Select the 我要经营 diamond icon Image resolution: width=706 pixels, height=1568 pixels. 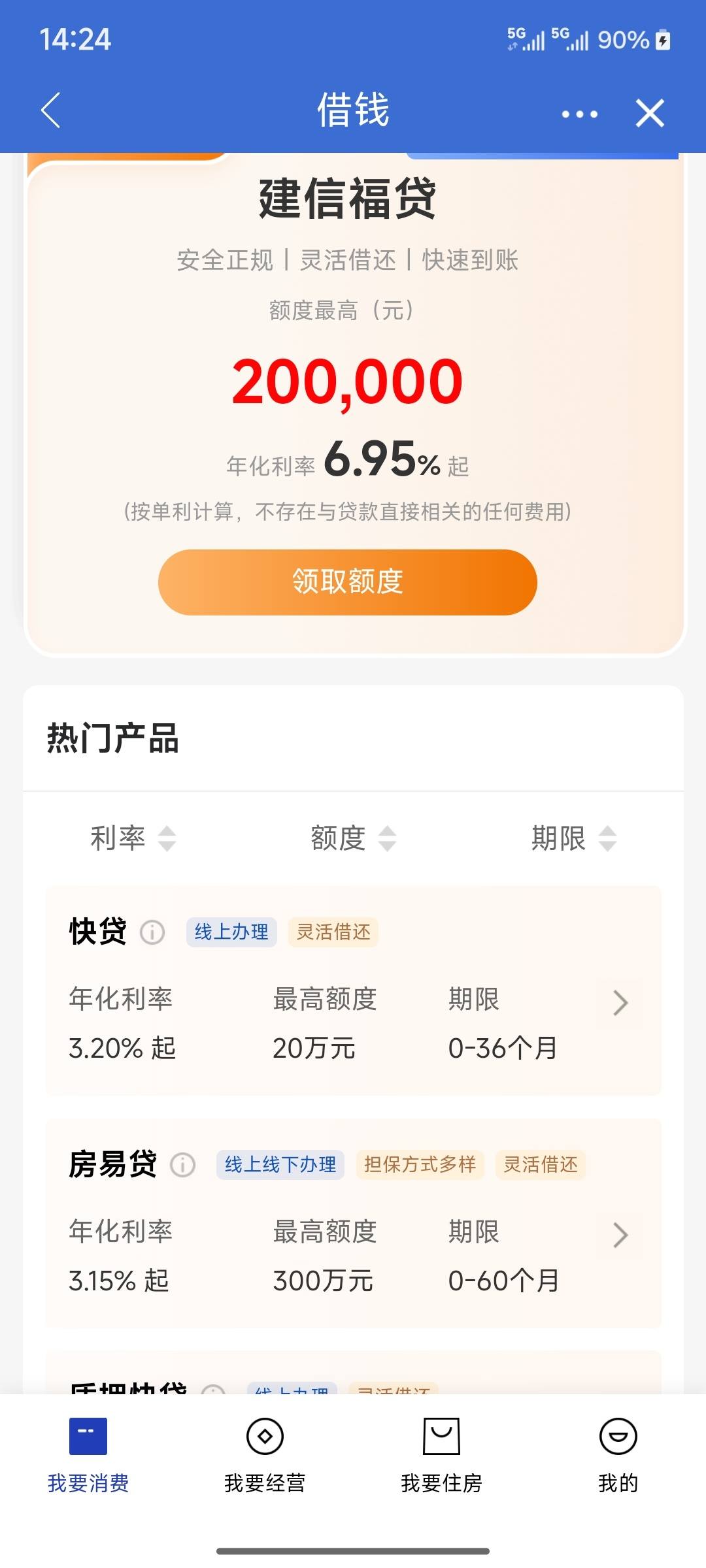pos(265,1436)
